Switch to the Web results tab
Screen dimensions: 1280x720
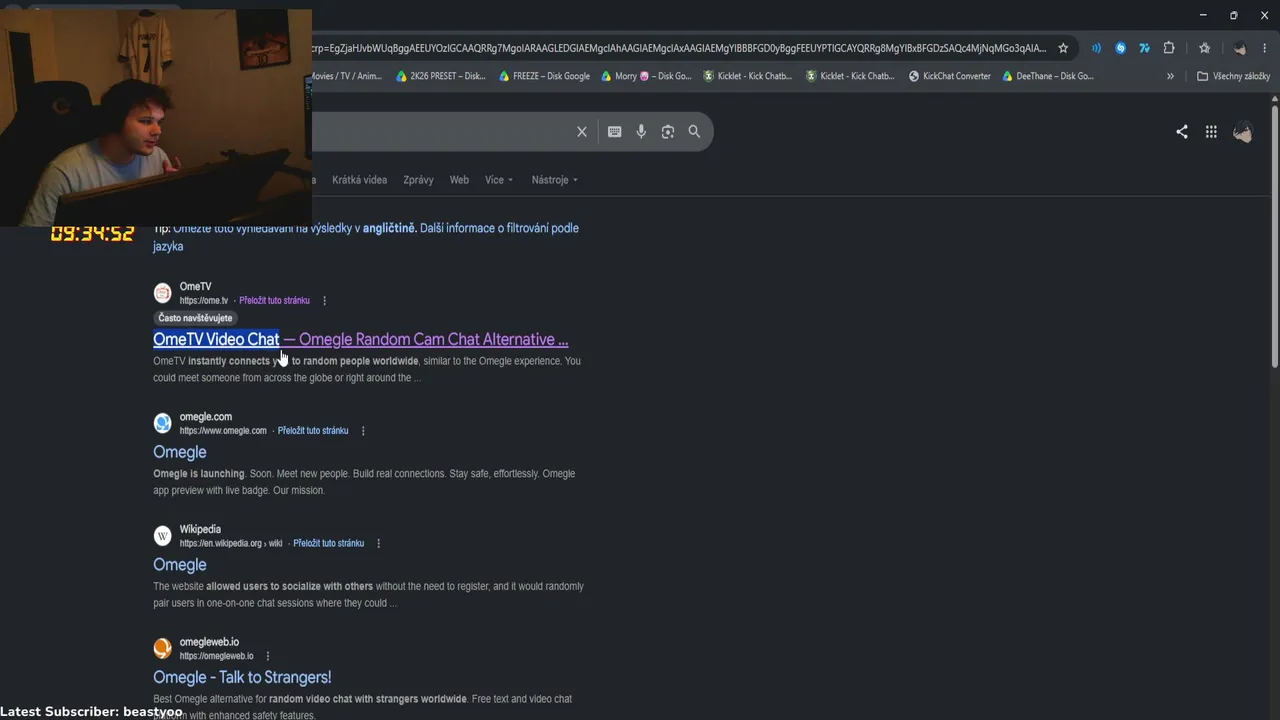pos(459,180)
